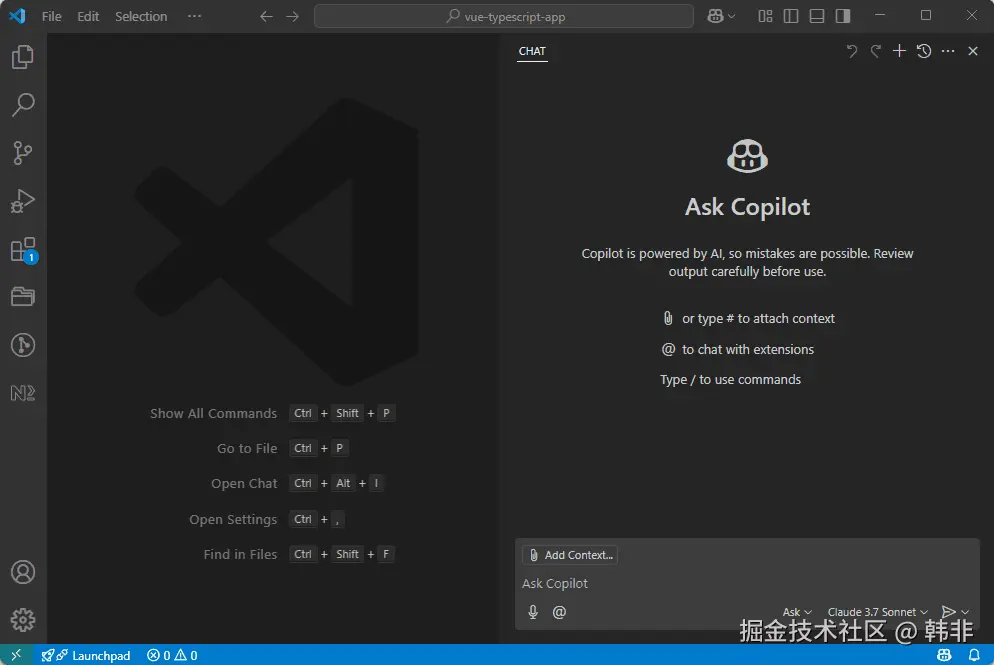
Task: Open the GitLens circular branch icon
Action: [23, 345]
